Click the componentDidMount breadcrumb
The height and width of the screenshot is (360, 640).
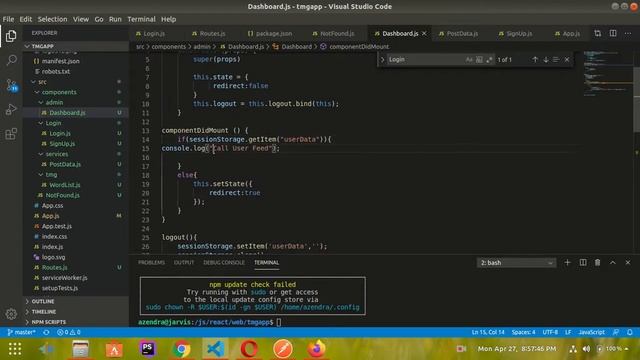[359, 47]
